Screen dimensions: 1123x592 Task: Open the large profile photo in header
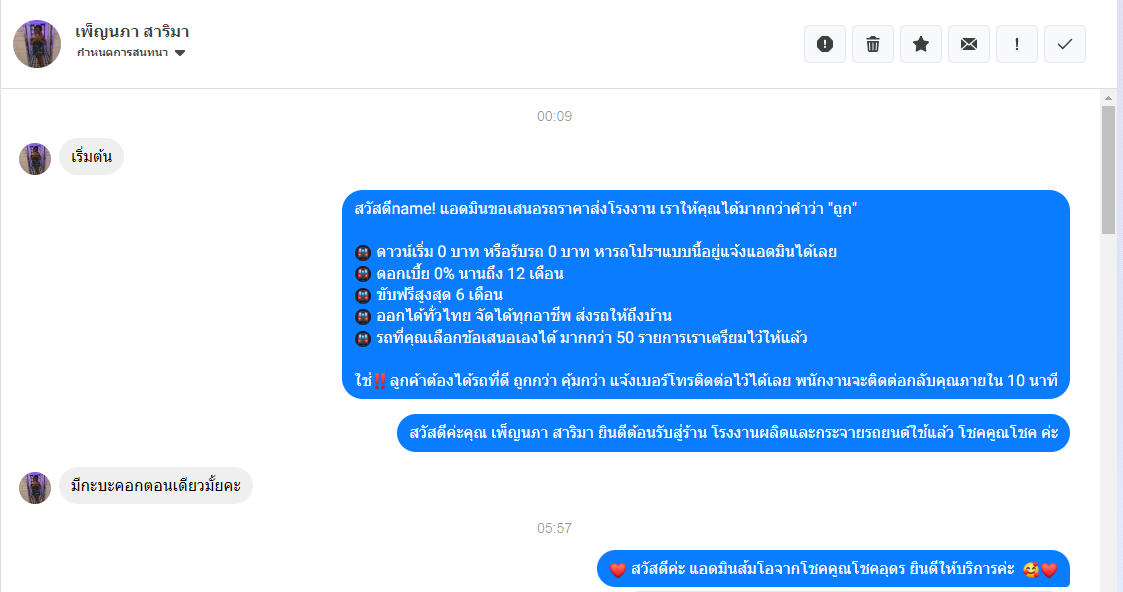[x=37, y=44]
